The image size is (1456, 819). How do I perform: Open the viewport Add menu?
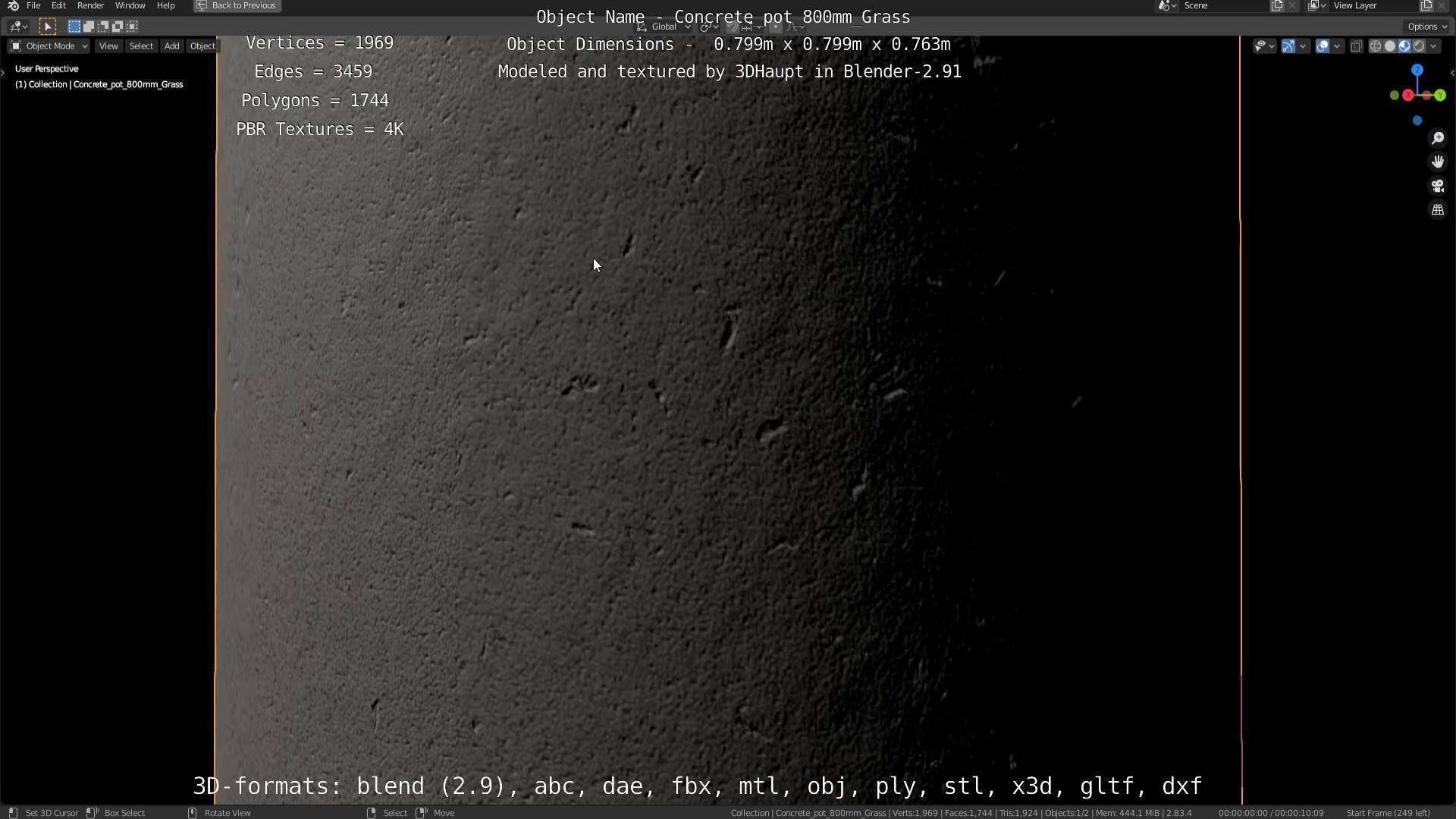[171, 46]
